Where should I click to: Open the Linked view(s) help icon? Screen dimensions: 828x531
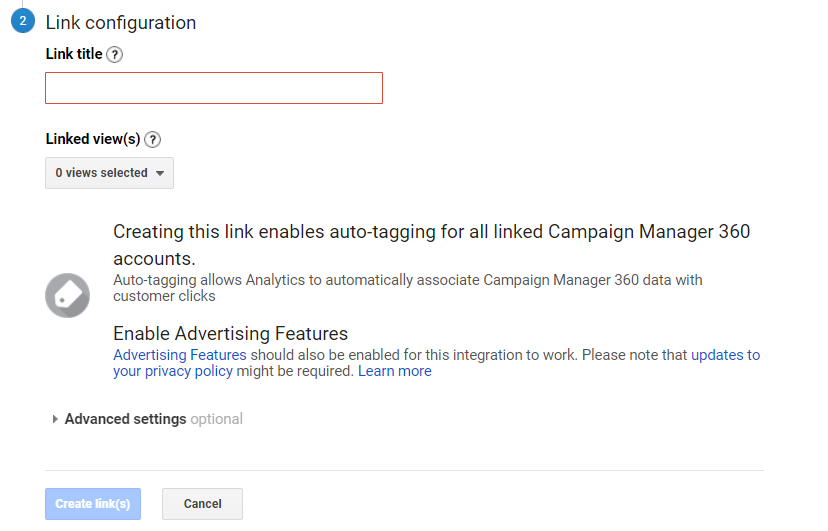click(153, 140)
